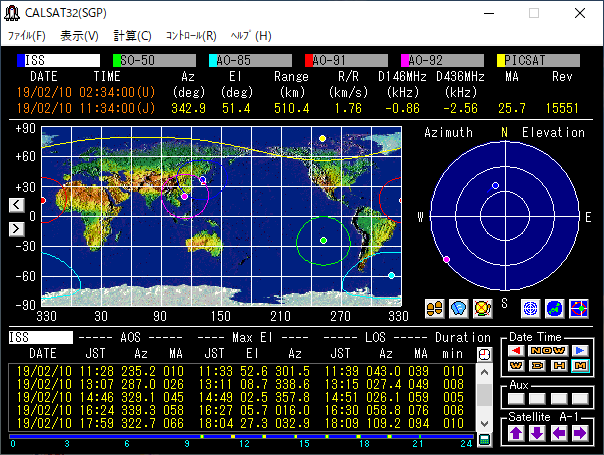Open the 表示(V) menu
Image resolution: width=604 pixels, height=455 pixels.
tap(79, 36)
